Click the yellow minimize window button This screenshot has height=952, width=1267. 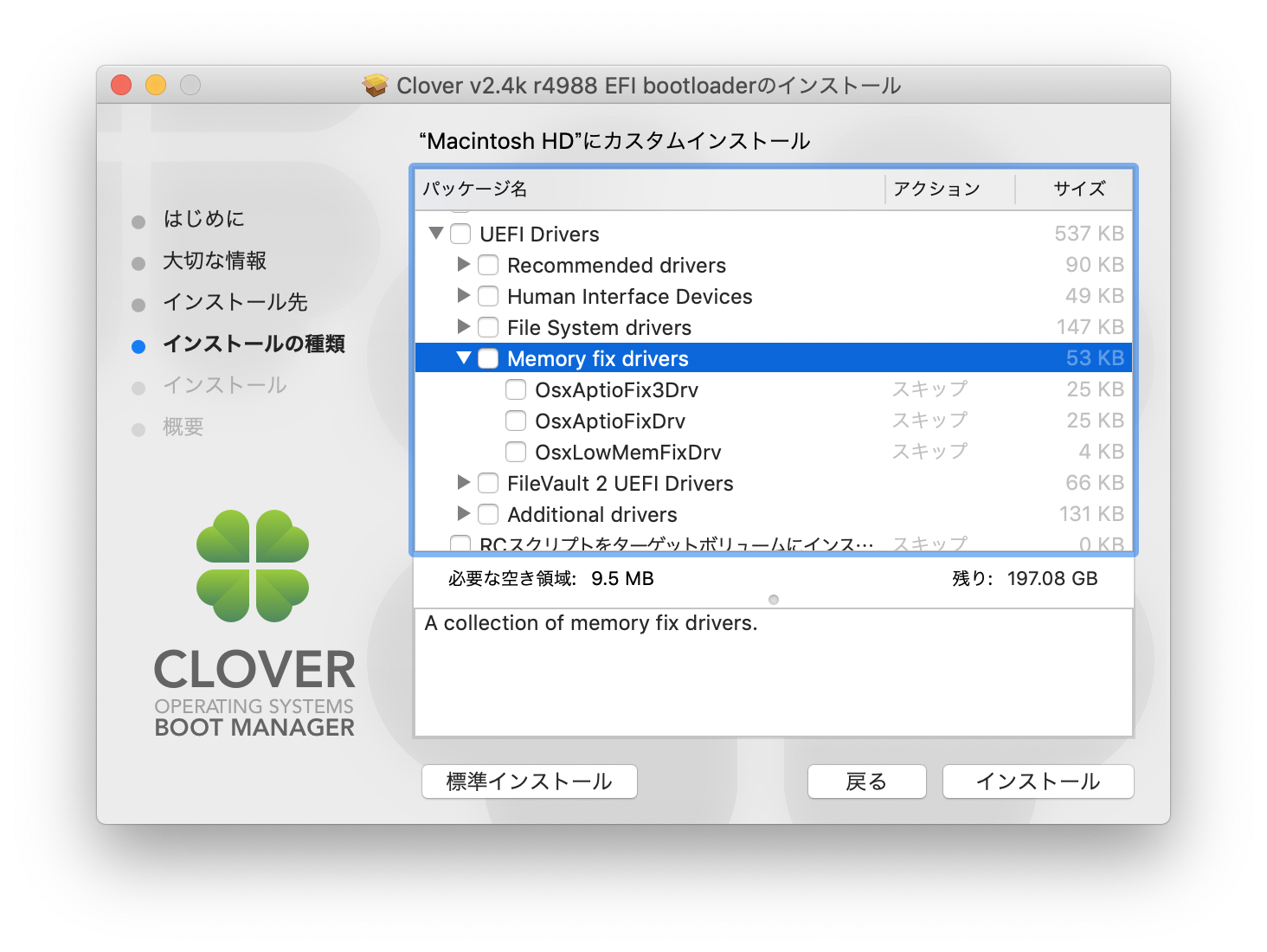(156, 85)
